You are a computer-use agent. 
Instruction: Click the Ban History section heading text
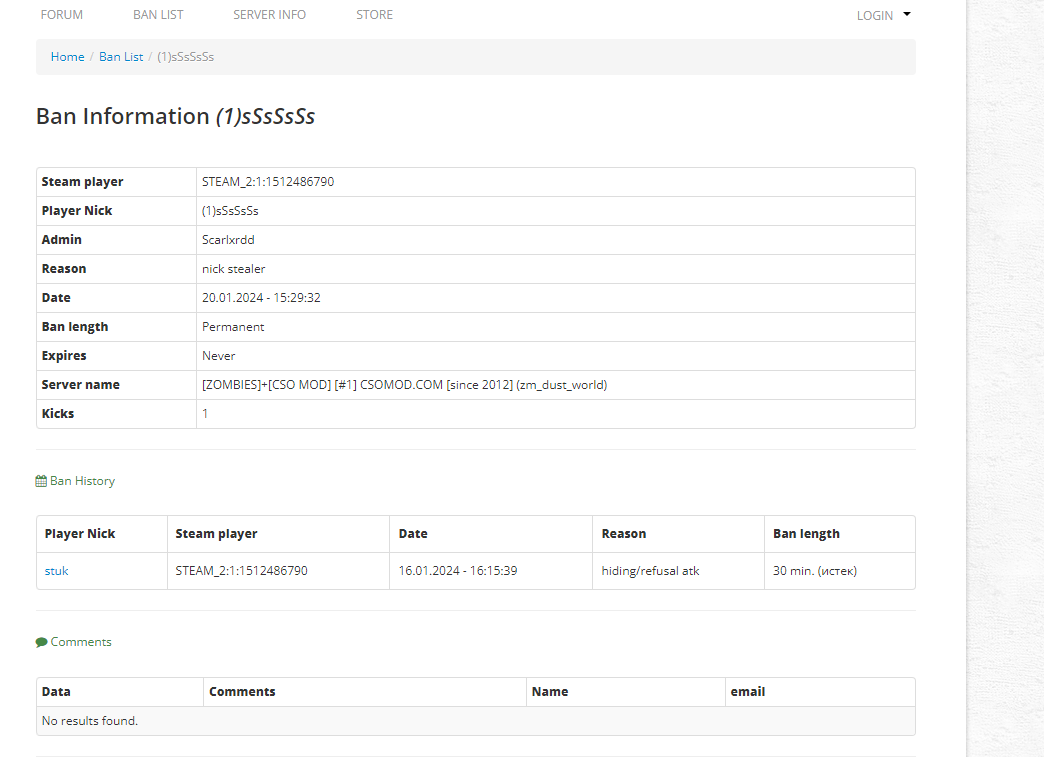point(82,481)
